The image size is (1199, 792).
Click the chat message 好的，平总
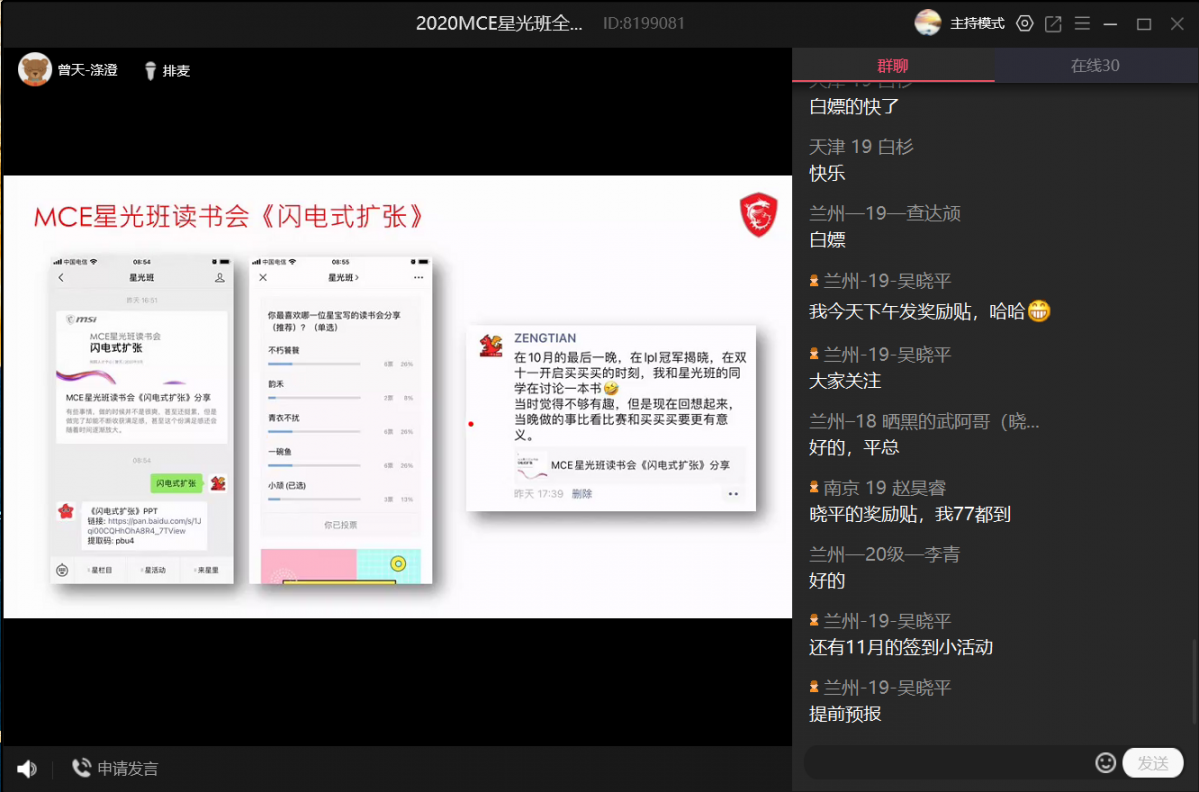coord(854,447)
